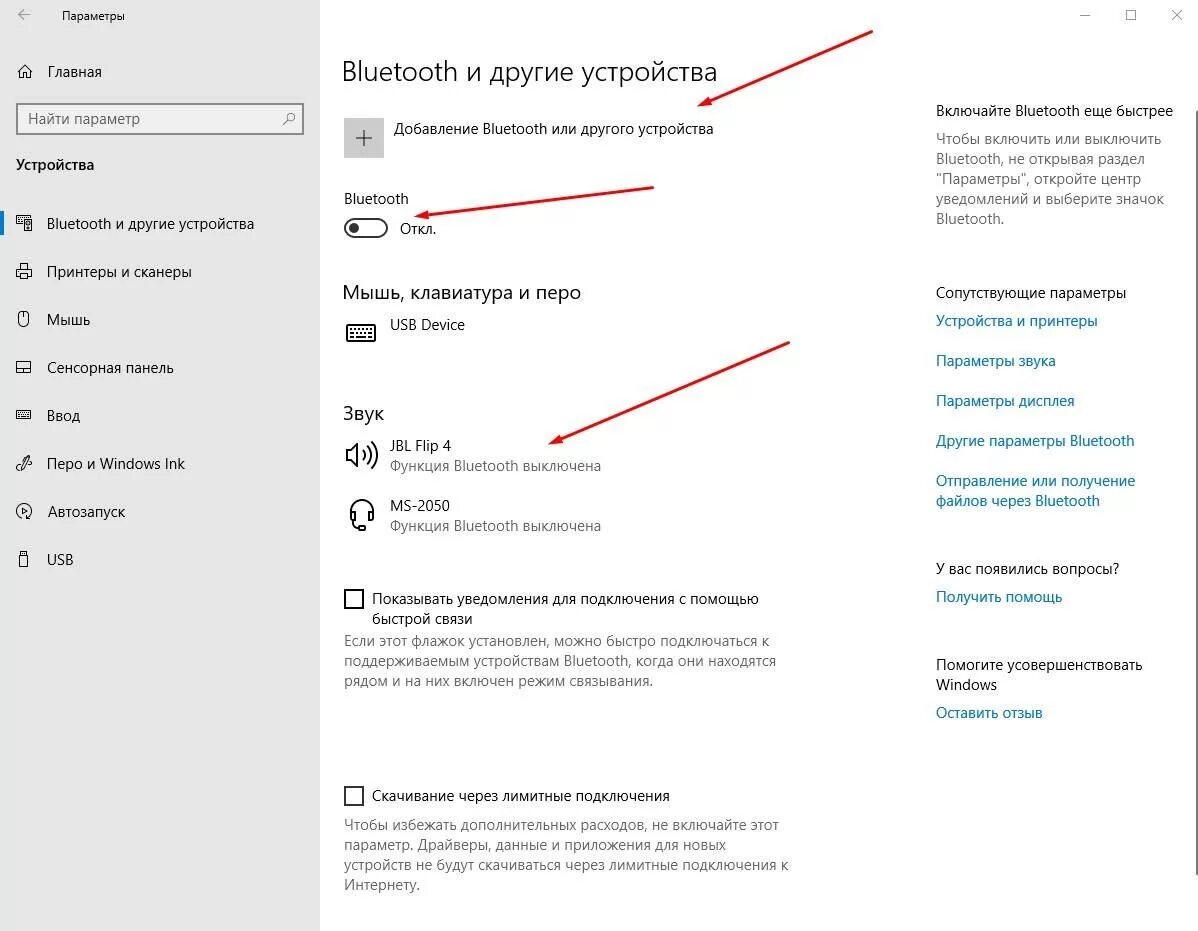Turn on the Bluetooth toggle switch
This screenshot has height=931, width=1198.
366,228
